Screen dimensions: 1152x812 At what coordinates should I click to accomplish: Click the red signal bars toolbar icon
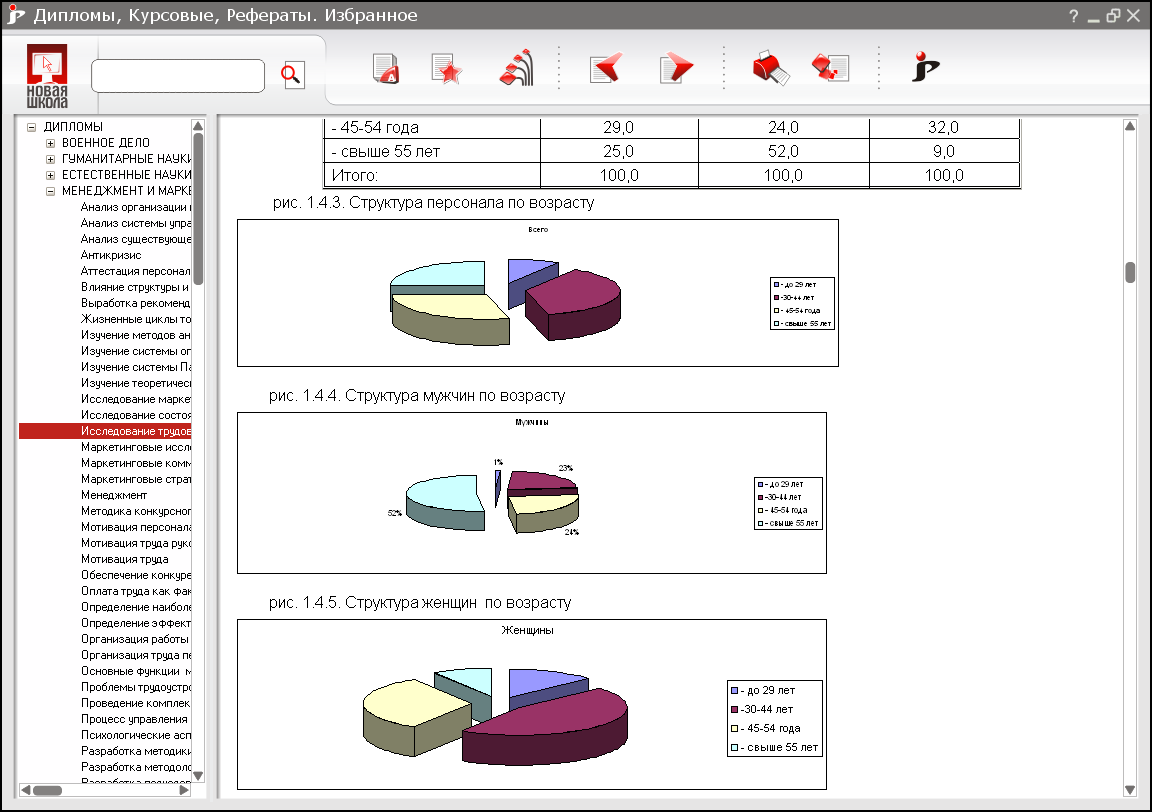pos(515,69)
